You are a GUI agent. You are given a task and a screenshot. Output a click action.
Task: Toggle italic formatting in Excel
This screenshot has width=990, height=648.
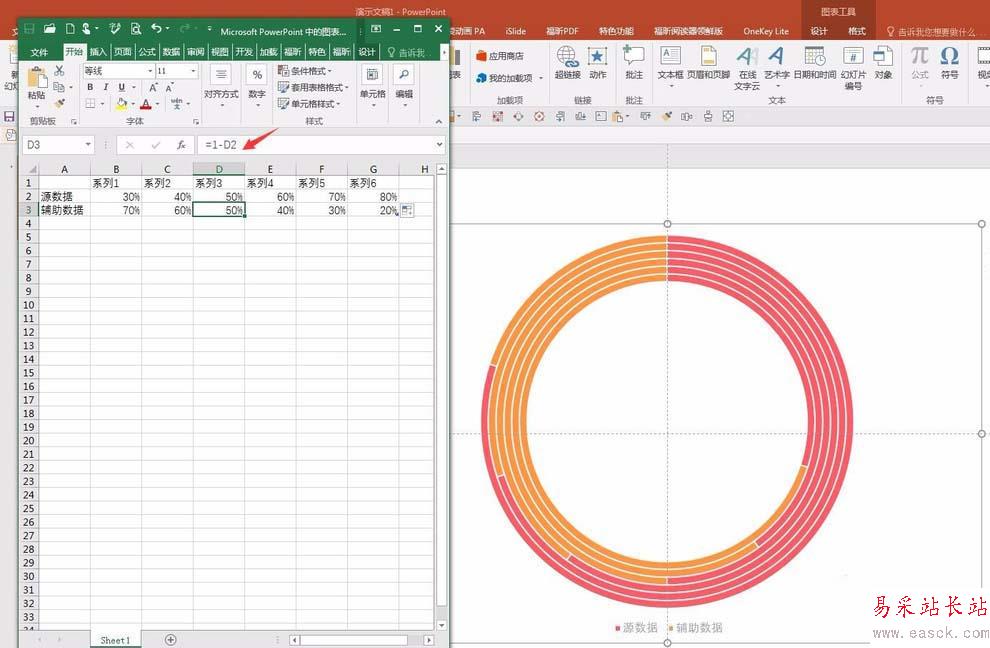105,87
